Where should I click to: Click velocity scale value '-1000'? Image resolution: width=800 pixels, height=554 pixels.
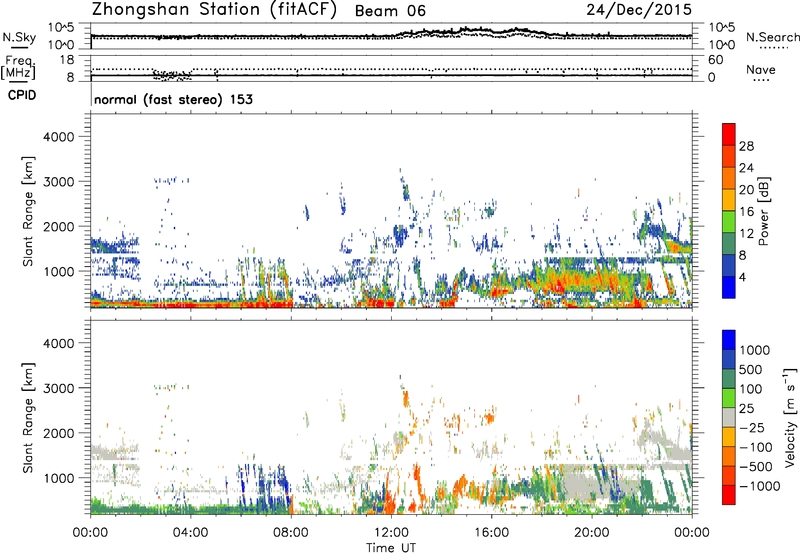760,486
